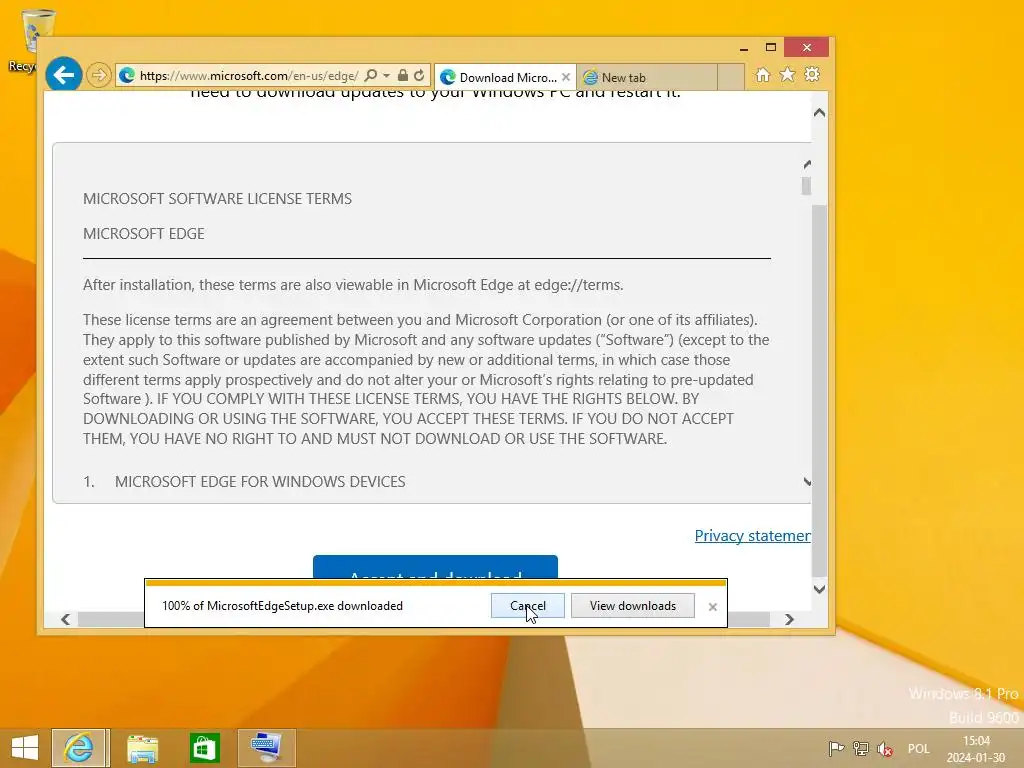This screenshot has height=768, width=1024.
Task: Click the forward navigation arrow
Action: (x=99, y=75)
